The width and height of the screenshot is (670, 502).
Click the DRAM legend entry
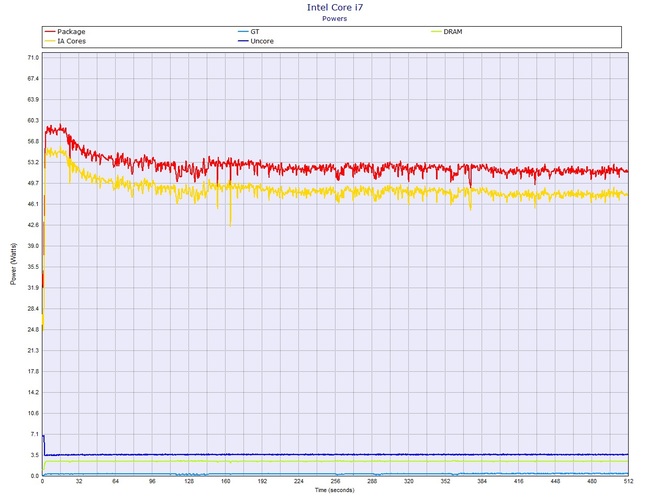(447, 32)
